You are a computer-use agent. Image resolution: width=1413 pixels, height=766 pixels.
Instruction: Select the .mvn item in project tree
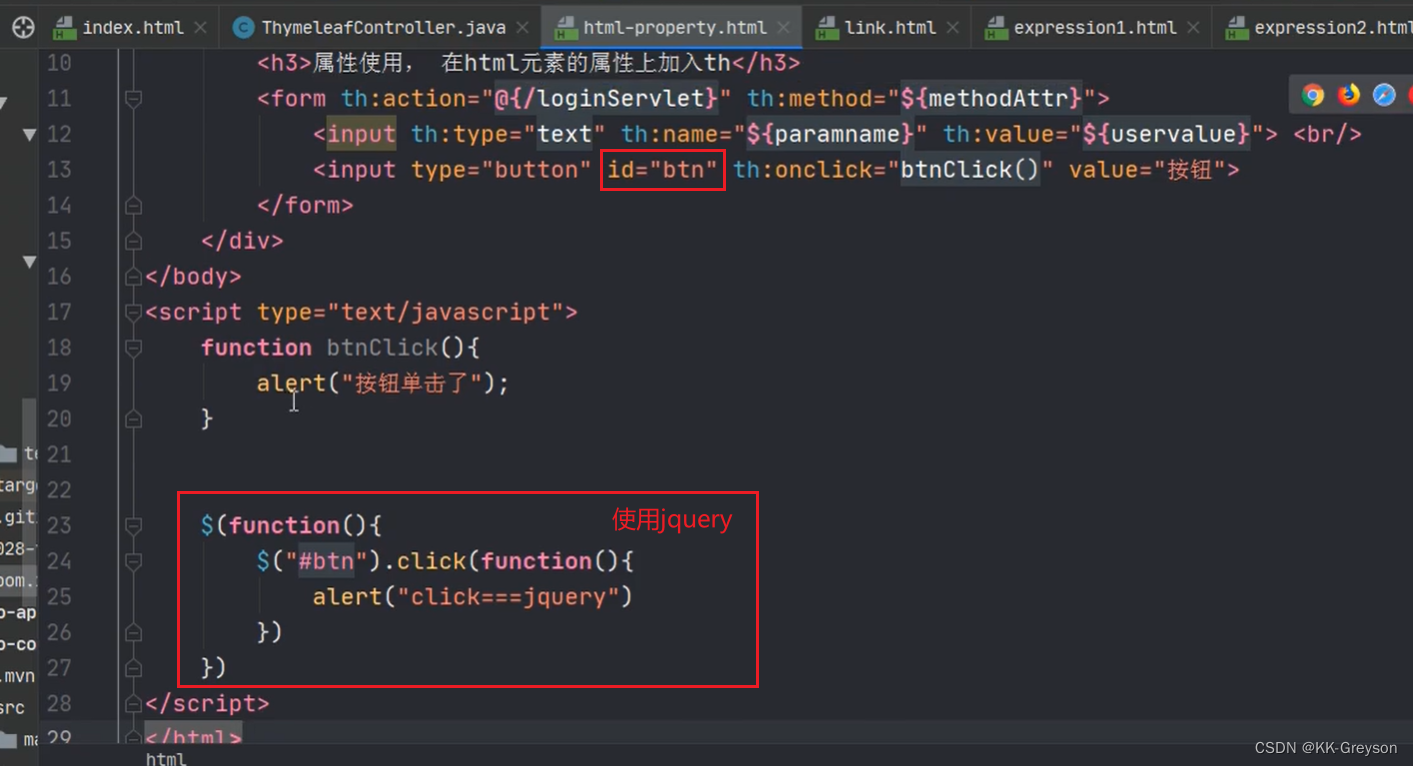[x=18, y=676]
